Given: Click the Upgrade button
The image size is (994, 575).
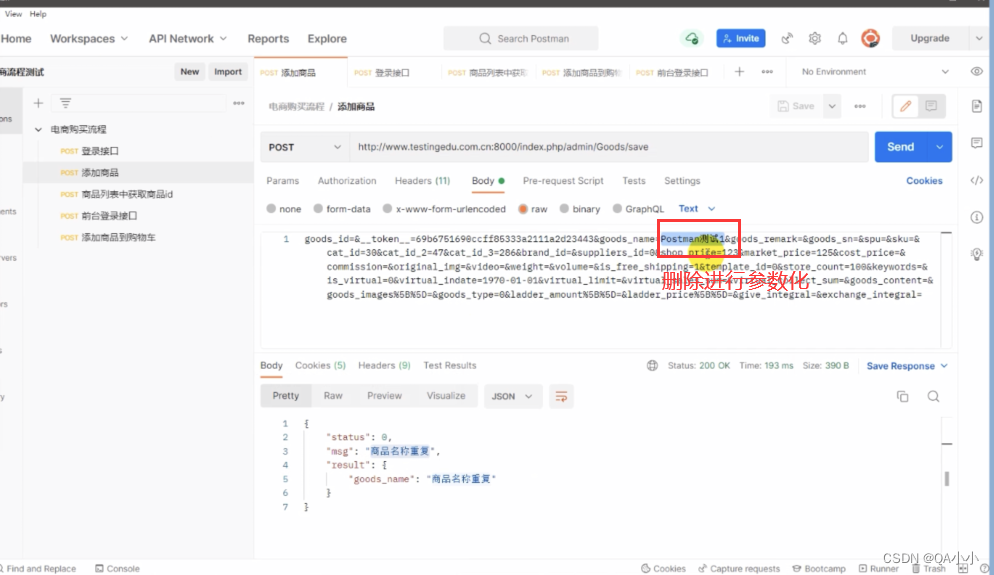Looking at the screenshot, I should click(930, 39).
